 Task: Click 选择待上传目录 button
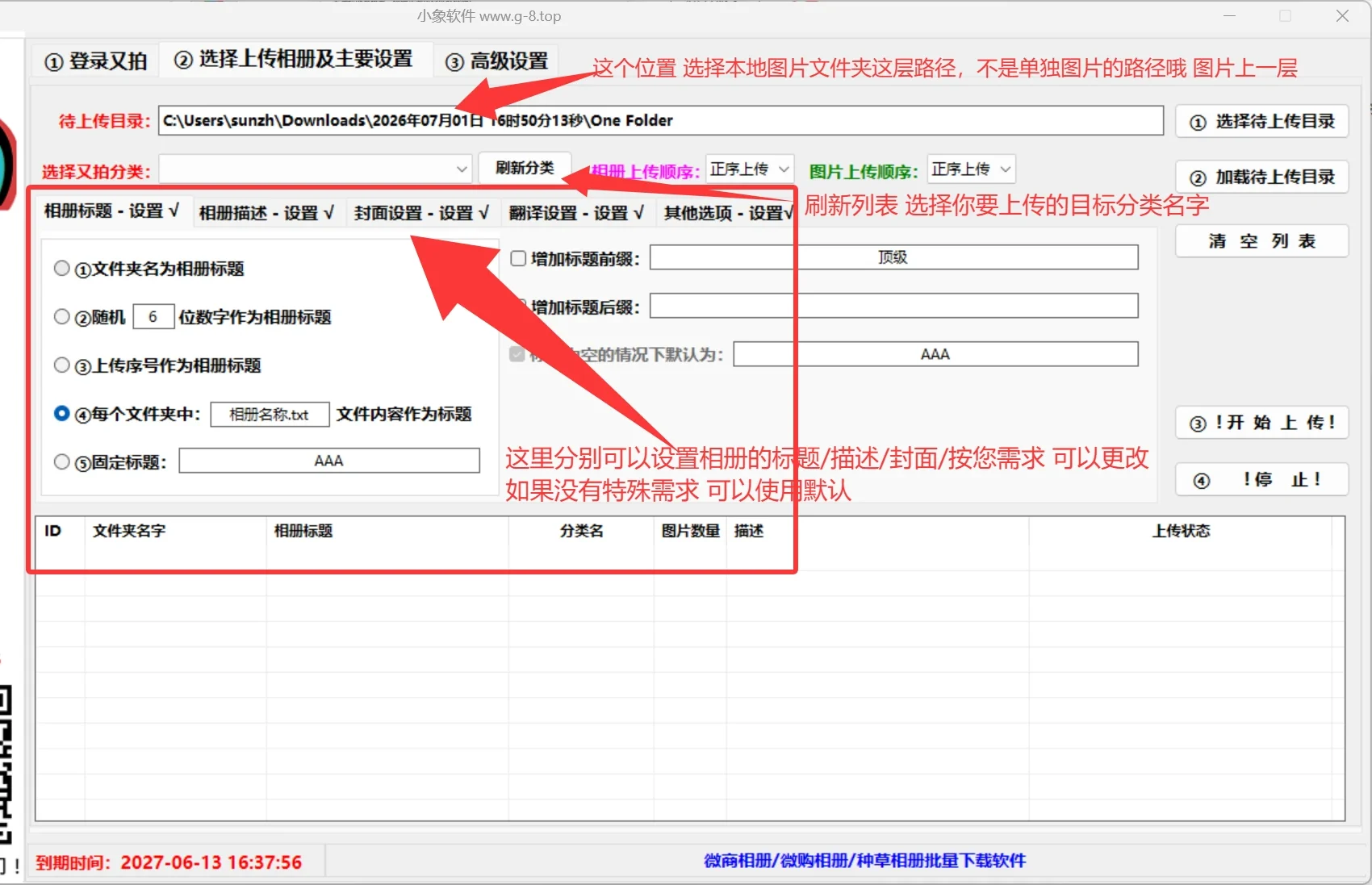click(x=1261, y=122)
